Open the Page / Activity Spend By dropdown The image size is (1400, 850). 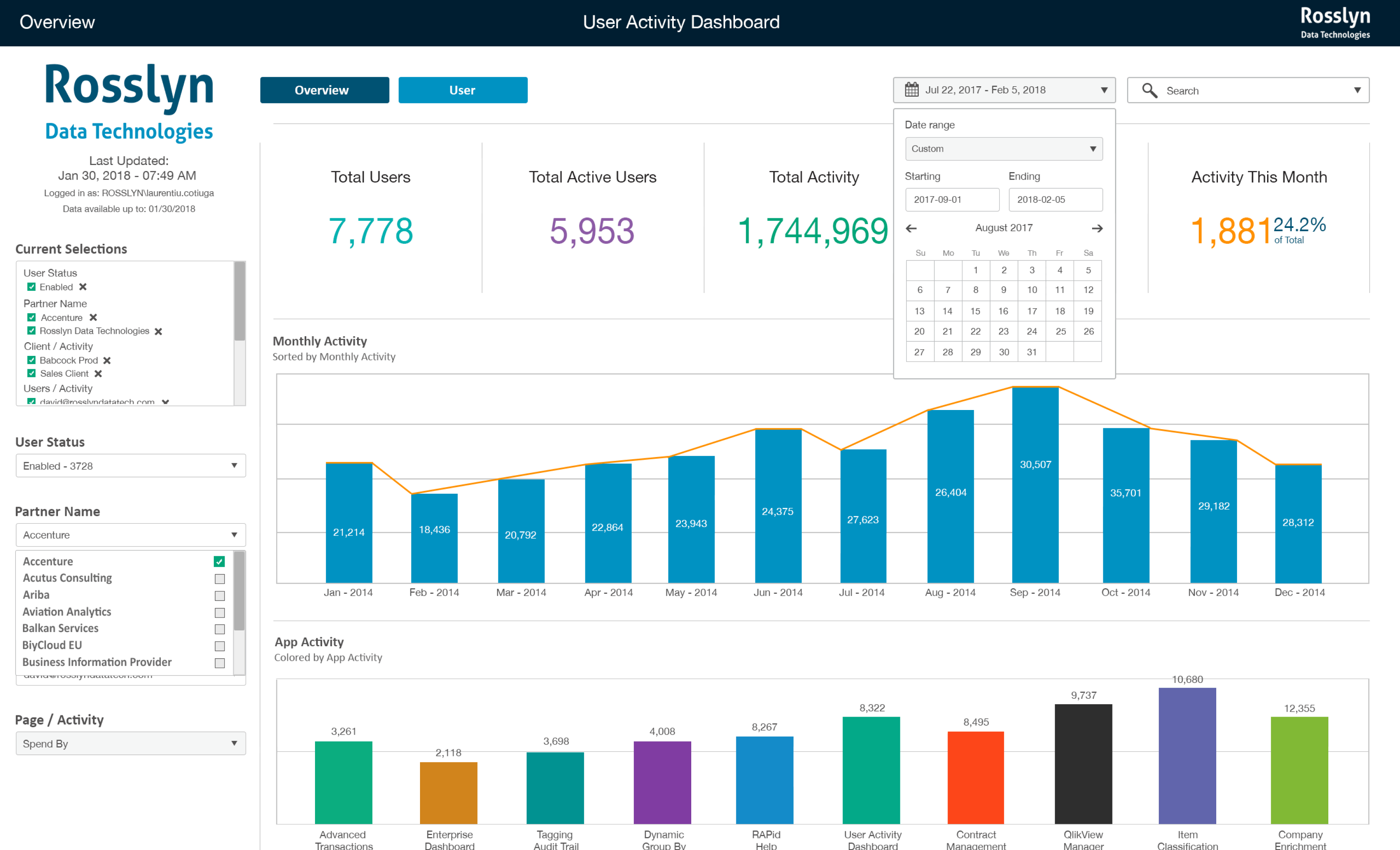pos(131,744)
